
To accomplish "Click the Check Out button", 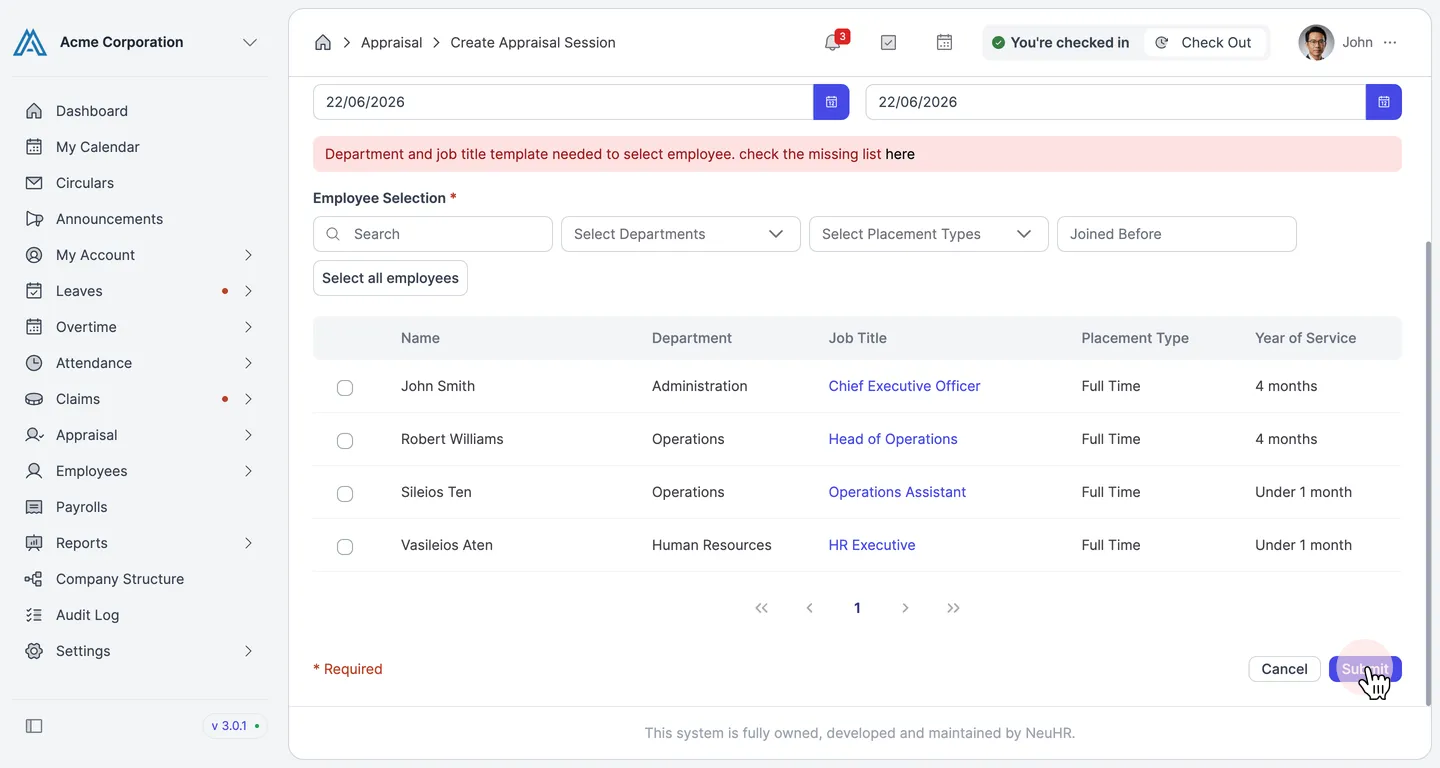I will tap(1205, 42).
